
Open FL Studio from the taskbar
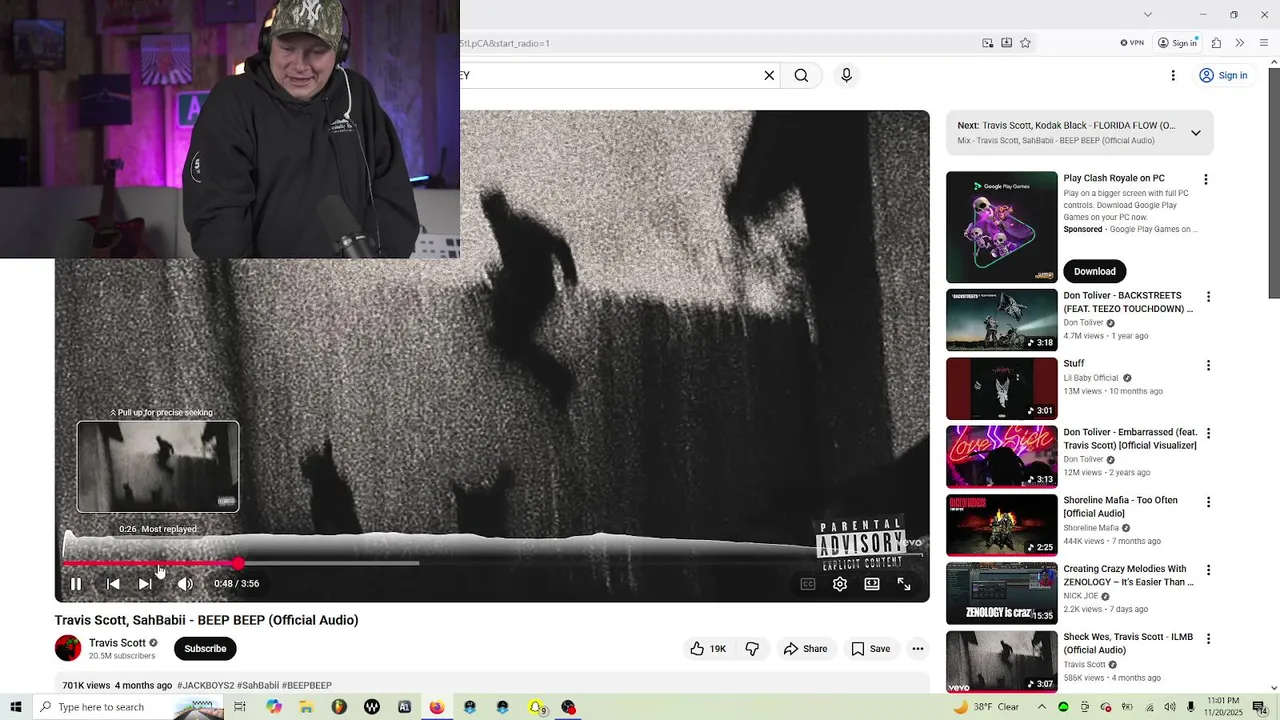(339, 707)
